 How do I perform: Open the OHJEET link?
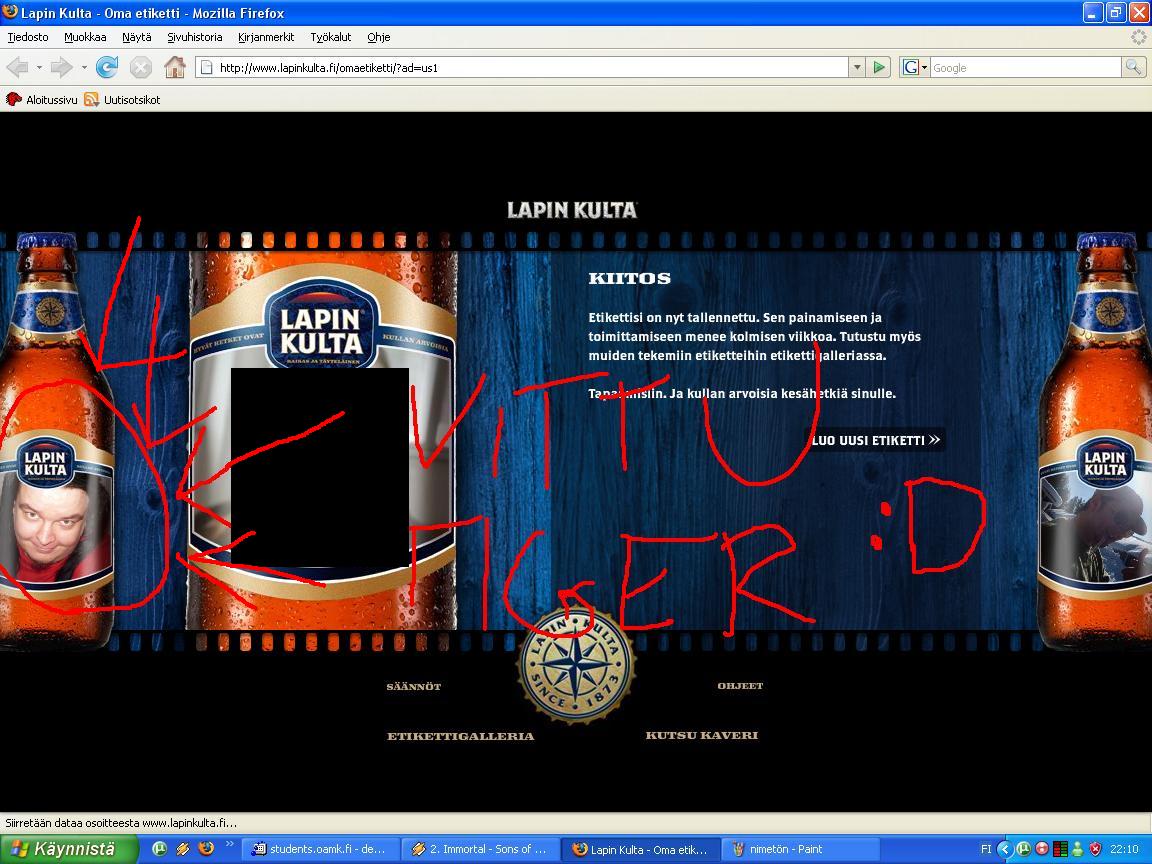click(x=740, y=685)
